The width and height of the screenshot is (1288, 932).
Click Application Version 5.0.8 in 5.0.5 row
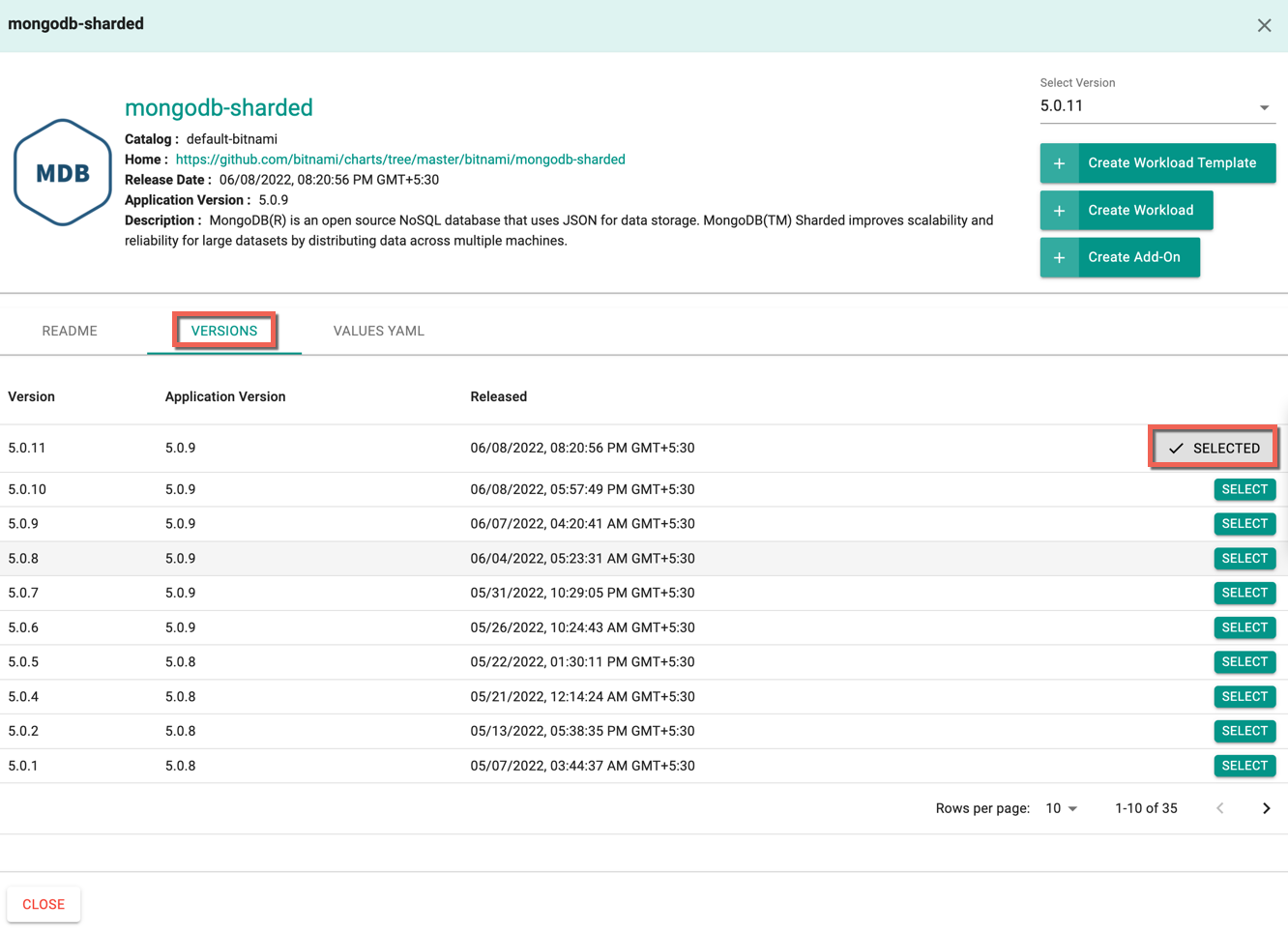click(x=181, y=662)
